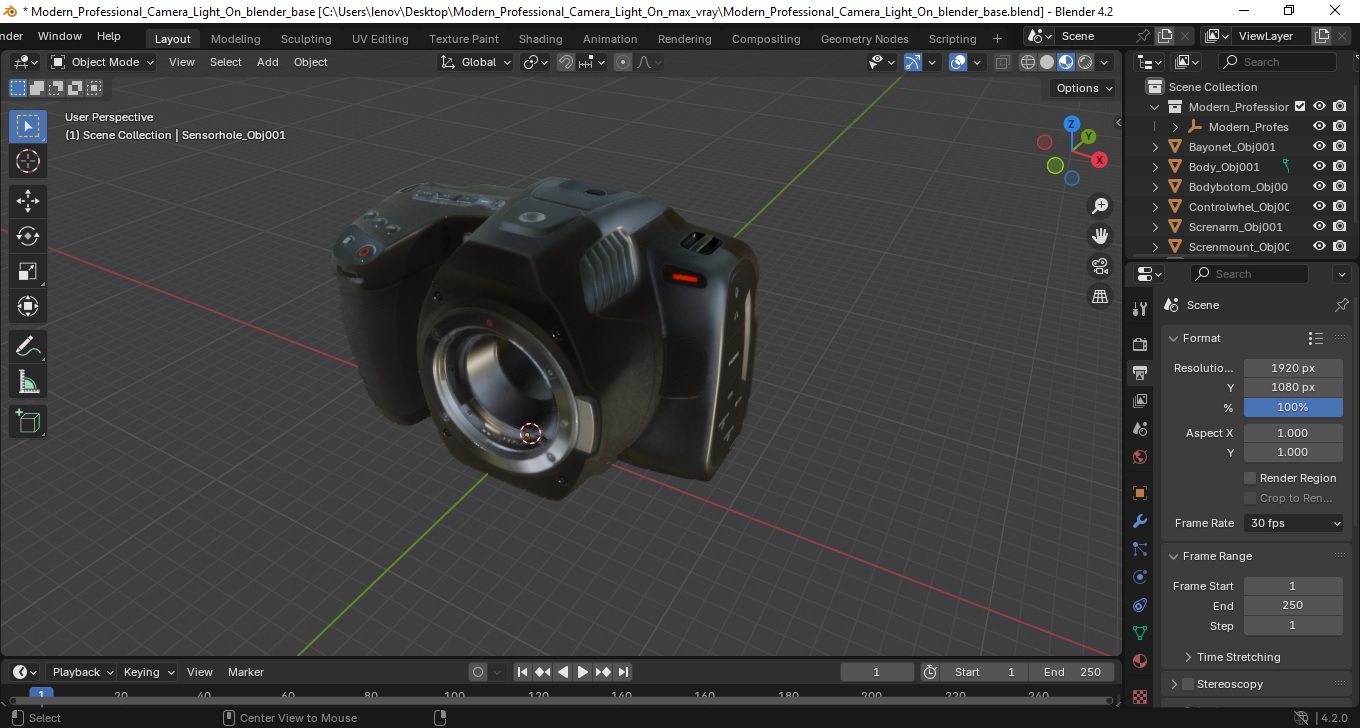Uncheck the Modern_Professior collection checkbox

pos(1300,107)
